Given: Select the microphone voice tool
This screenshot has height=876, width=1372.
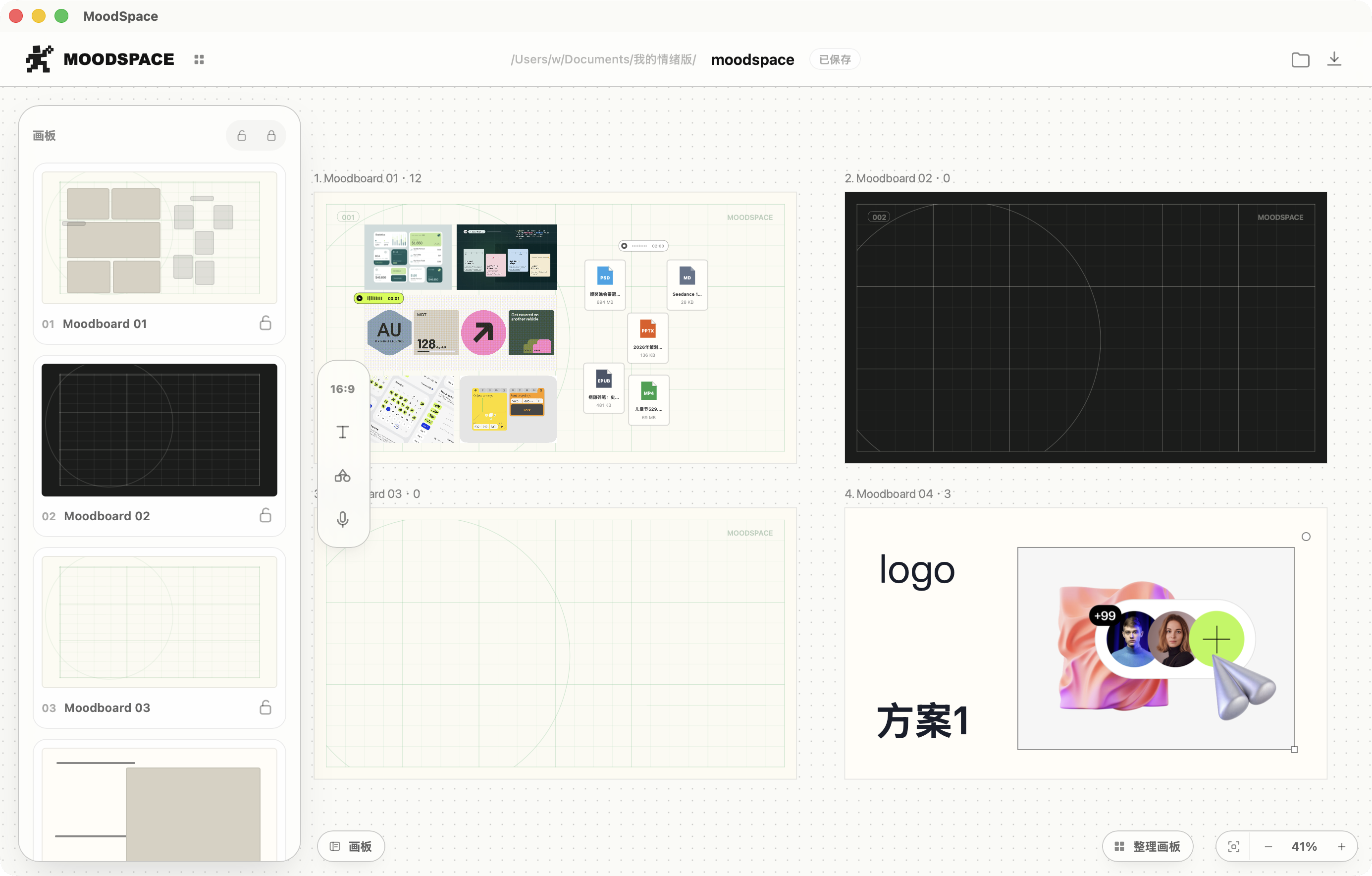Looking at the screenshot, I should coord(342,519).
